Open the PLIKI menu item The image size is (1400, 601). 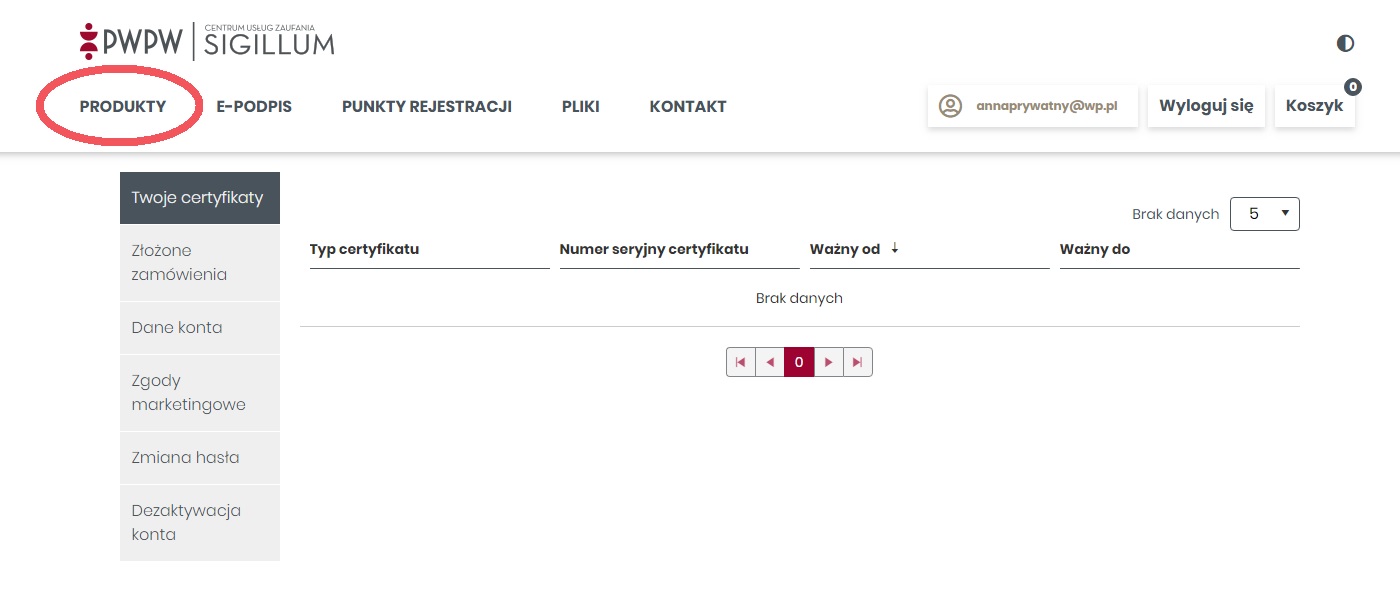581,106
